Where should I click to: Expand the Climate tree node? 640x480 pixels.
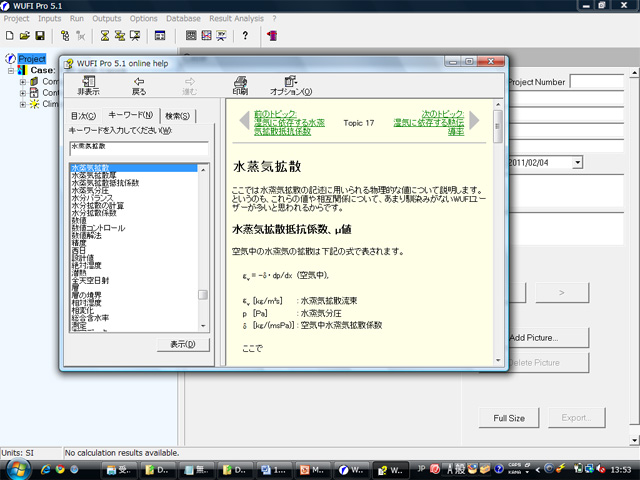click(x=23, y=103)
